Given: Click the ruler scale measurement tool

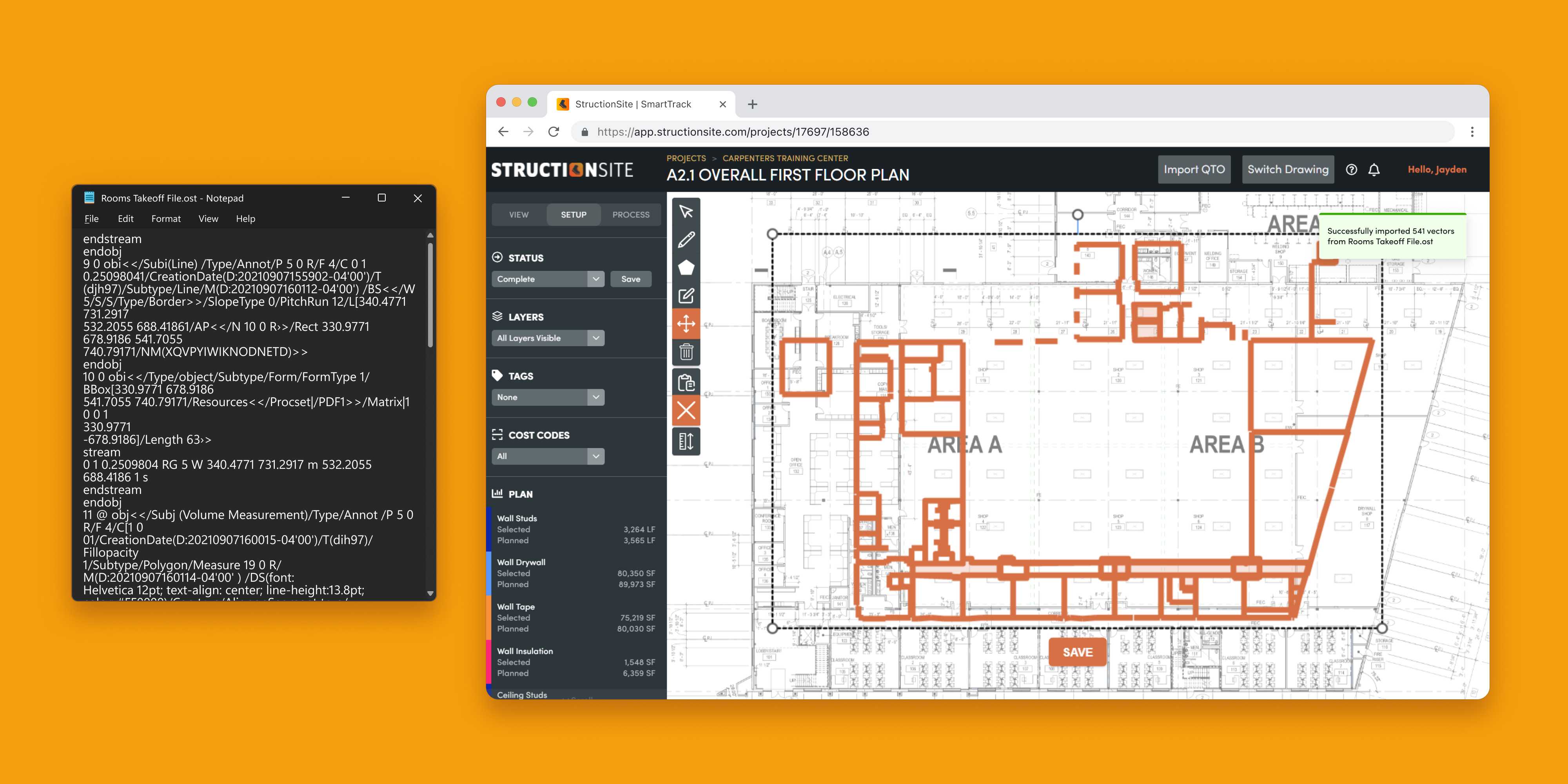Looking at the screenshot, I should tap(686, 441).
